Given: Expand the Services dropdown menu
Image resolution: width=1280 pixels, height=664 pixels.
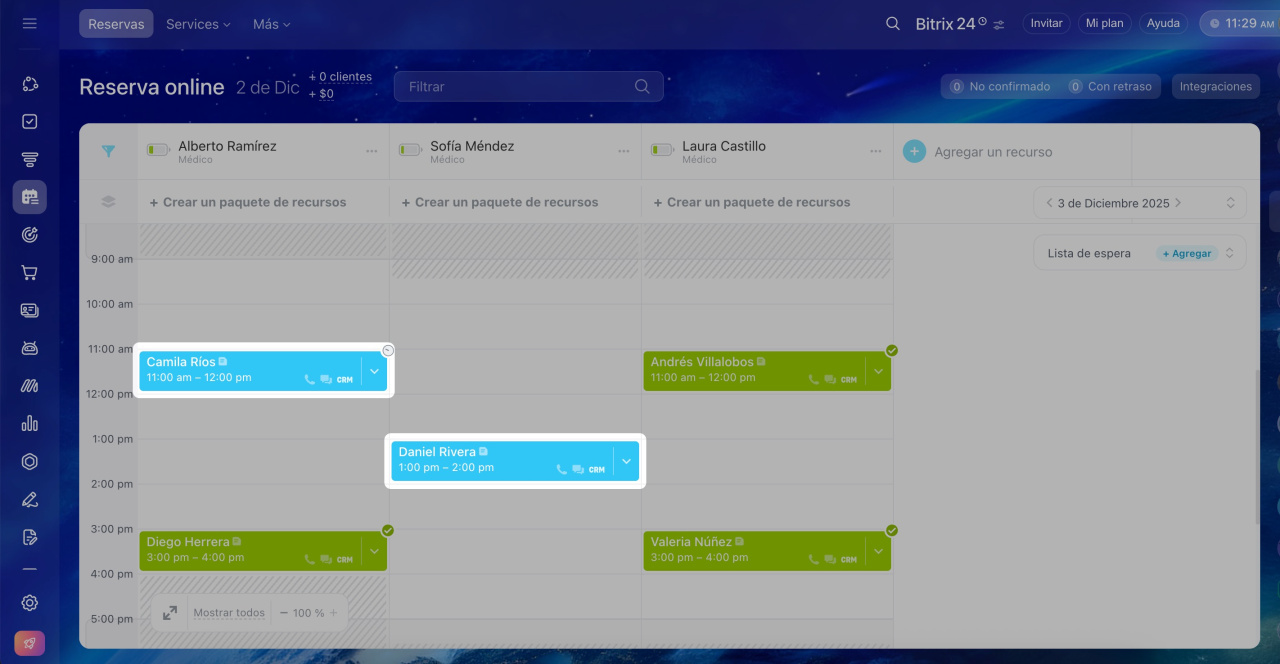Looking at the screenshot, I should [198, 23].
